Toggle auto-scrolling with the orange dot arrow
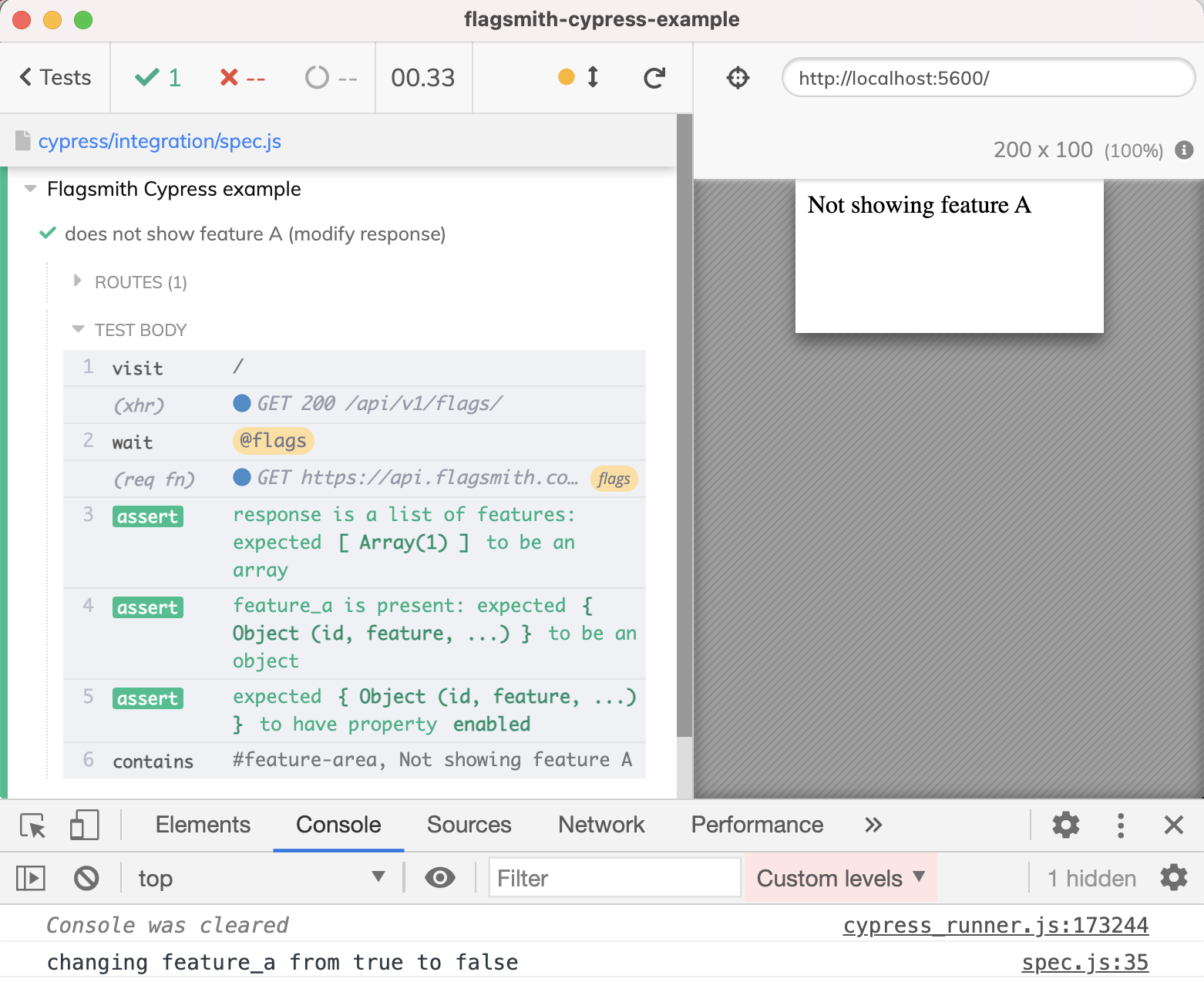Image resolution: width=1204 pixels, height=982 pixels. [x=579, y=76]
